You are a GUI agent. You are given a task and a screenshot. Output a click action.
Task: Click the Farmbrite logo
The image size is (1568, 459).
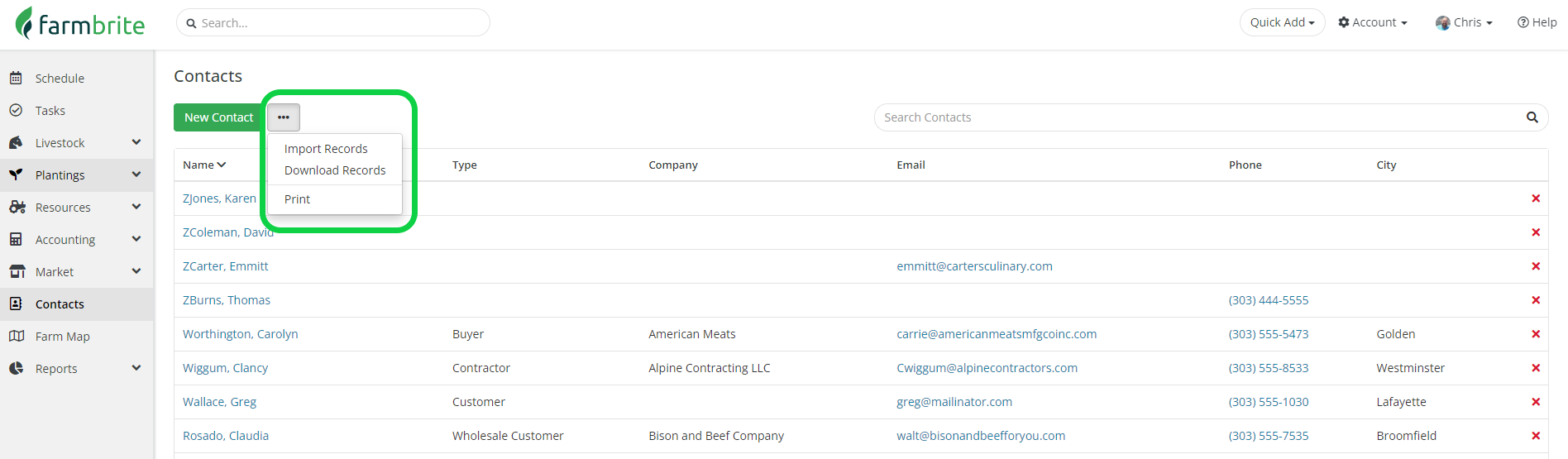[80, 23]
